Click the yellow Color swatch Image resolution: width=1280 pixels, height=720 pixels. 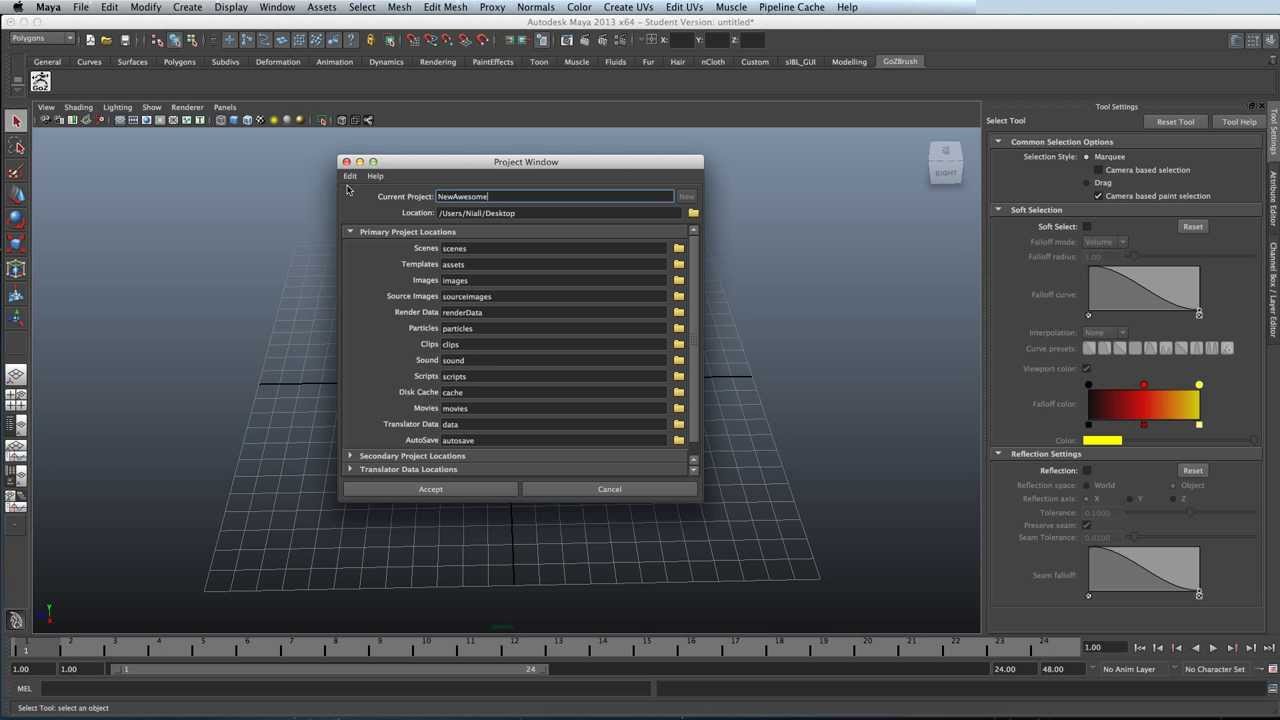pyautogui.click(x=1101, y=441)
